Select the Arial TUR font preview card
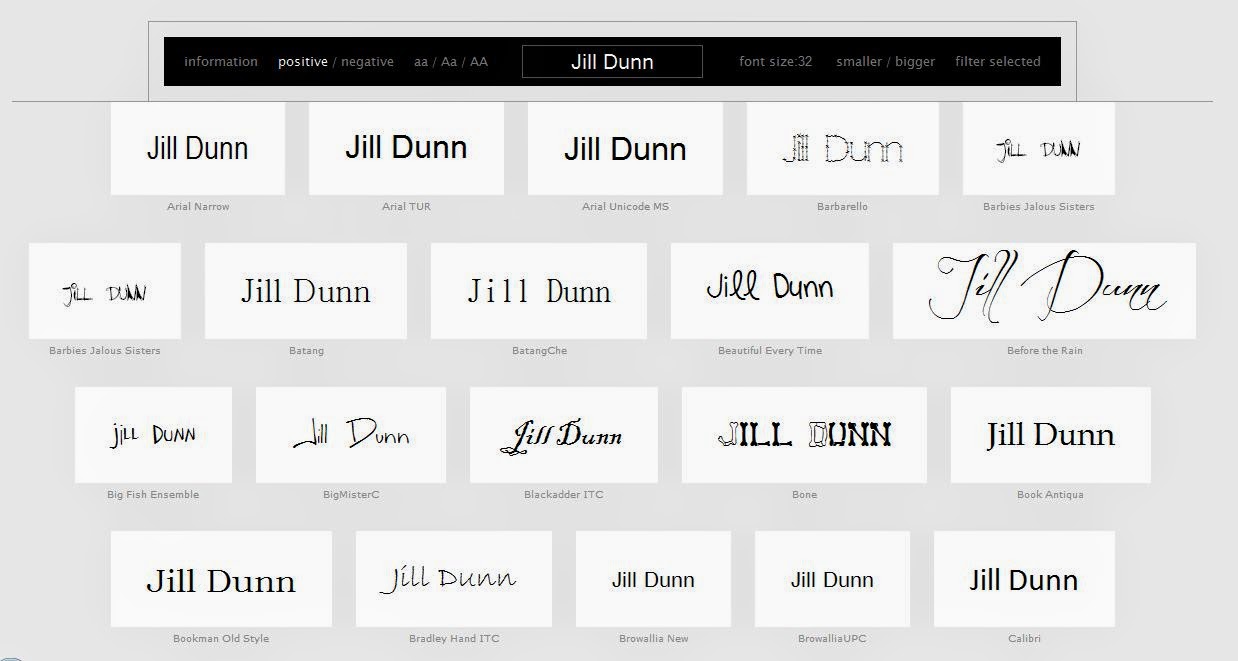 pos(406,148)
